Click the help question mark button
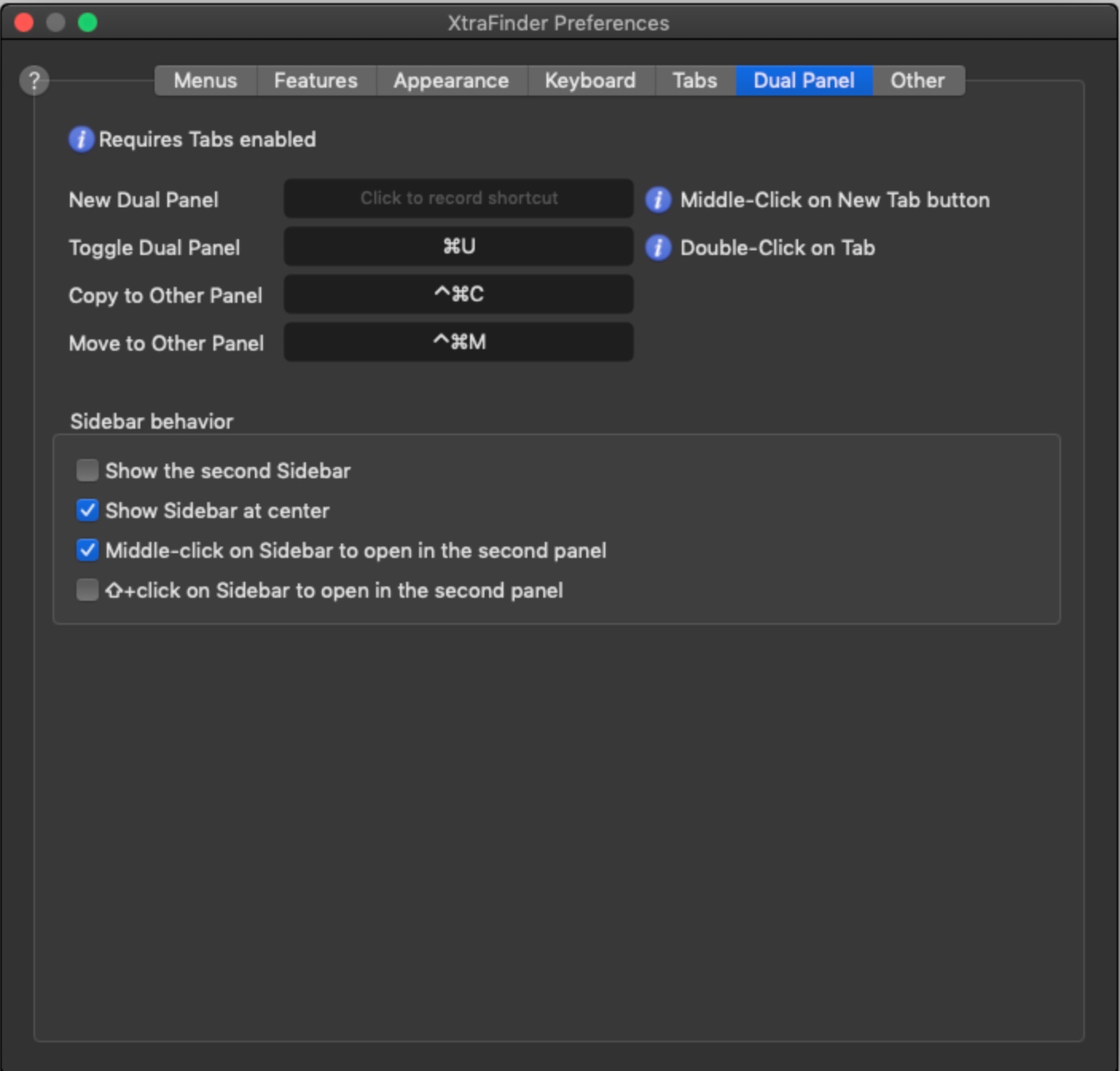This screenshot has height=1071, width=1120. 34,80
